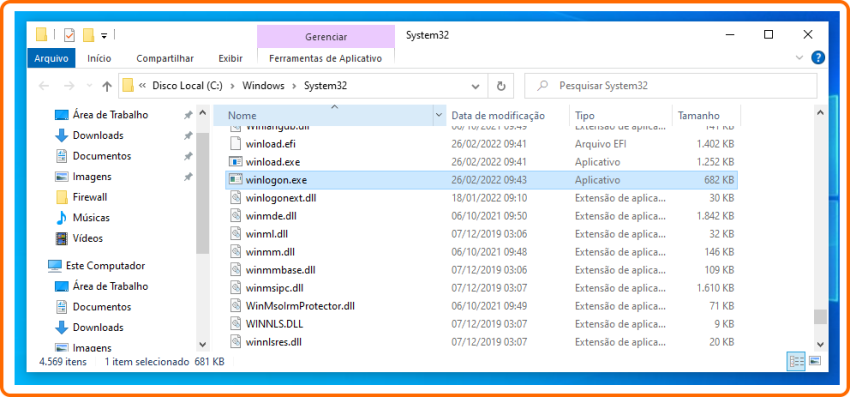The image size is (850, 397).
Task: Switch to the Compartilhar ribbon tab
Action: pyautogui.click(x=165, y=58)
